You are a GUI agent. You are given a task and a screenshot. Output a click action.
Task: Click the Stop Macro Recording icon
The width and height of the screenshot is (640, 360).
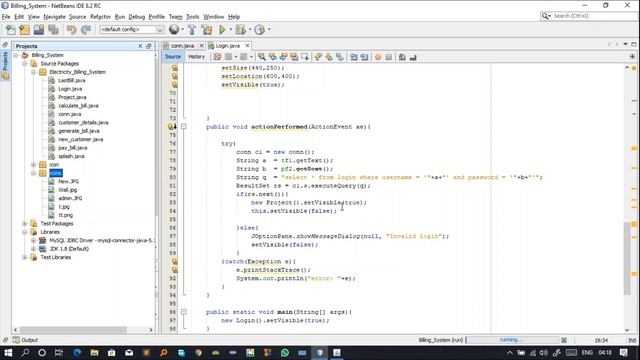(x=389, y=57)
